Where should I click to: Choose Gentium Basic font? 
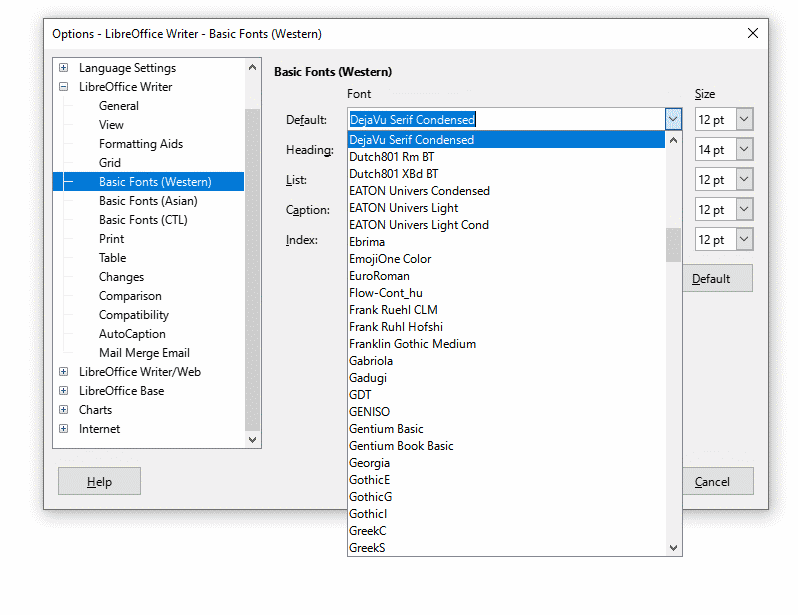(x=506, y=429)
